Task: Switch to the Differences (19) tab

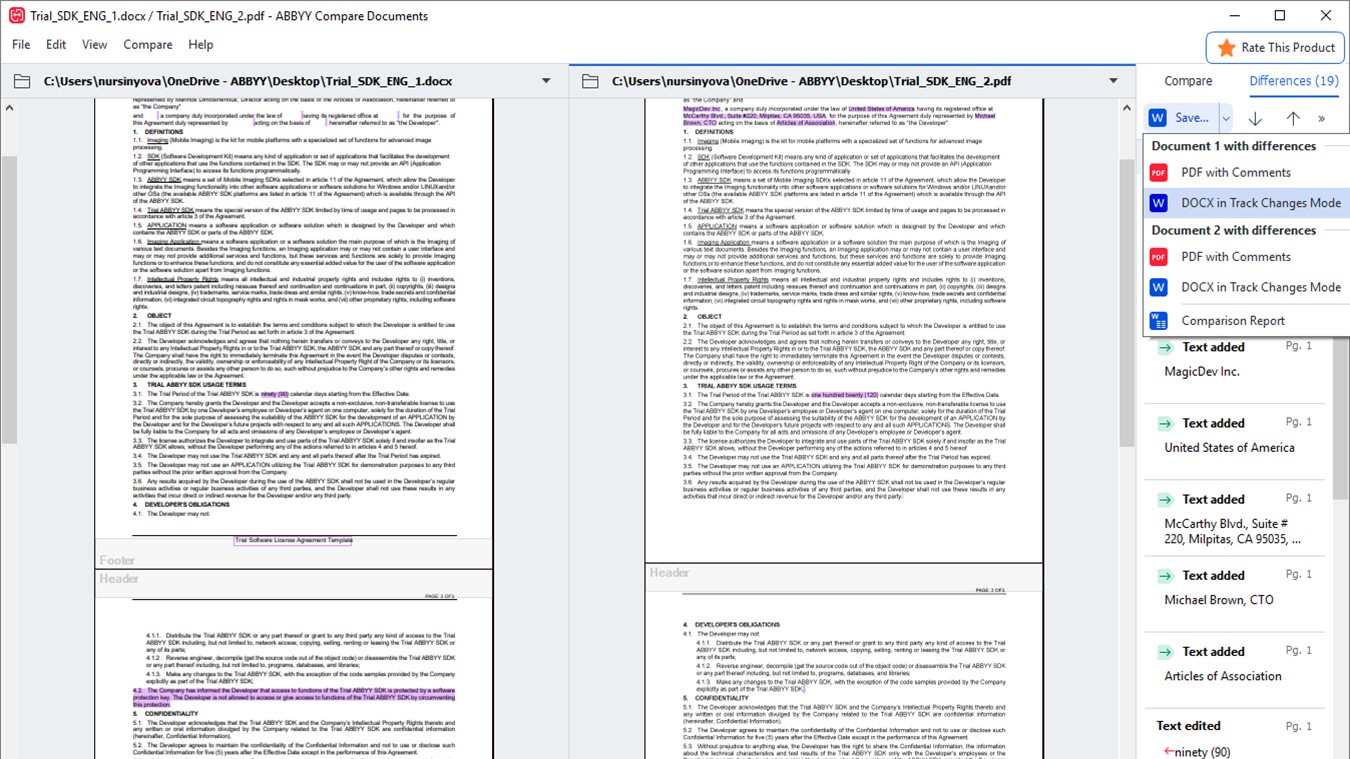Action: (1294, 81)
